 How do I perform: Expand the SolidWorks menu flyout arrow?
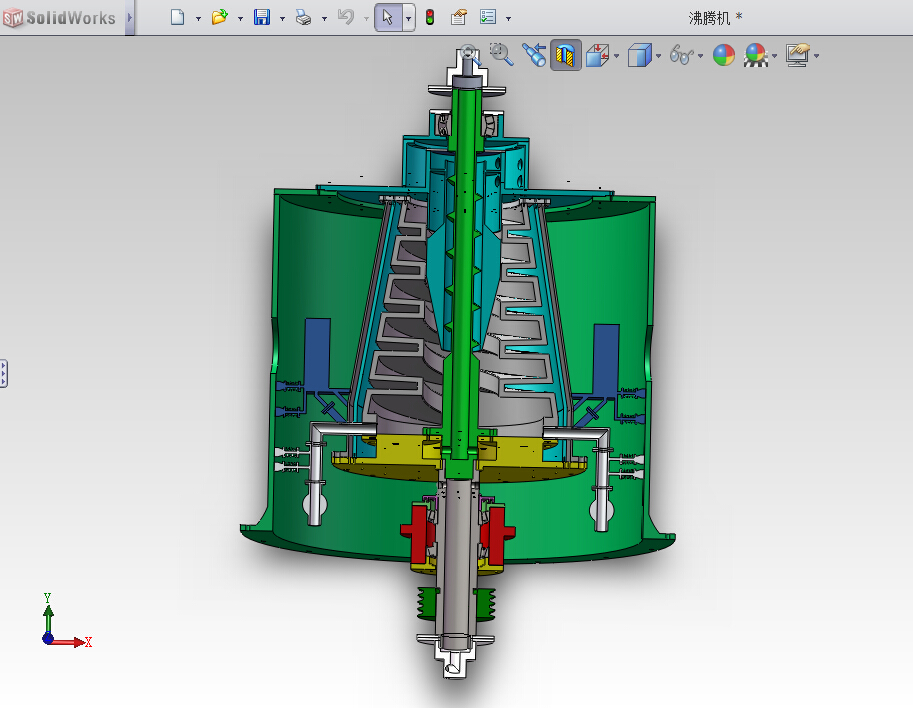(x=130, y=17)
